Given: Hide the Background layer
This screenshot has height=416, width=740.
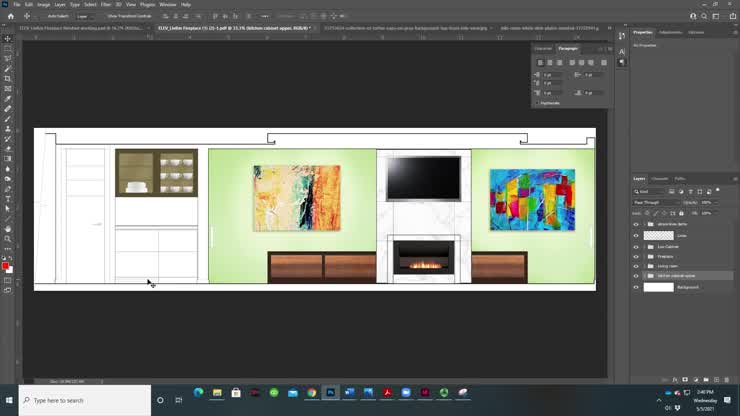Looking at the screenshot, I should (636, 287).
